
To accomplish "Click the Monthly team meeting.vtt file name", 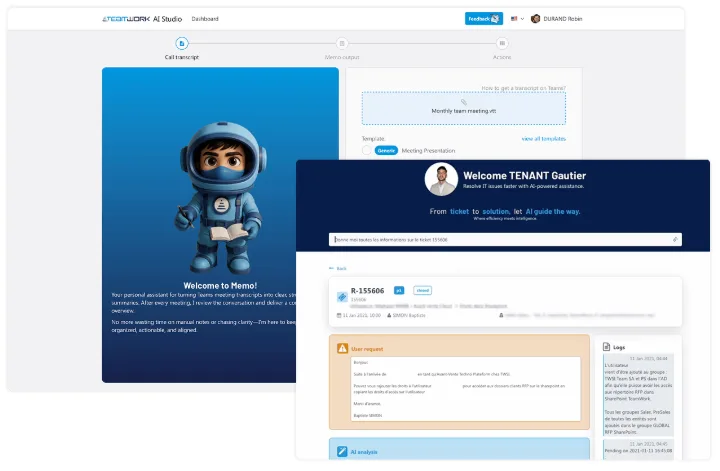I will 463,111.
